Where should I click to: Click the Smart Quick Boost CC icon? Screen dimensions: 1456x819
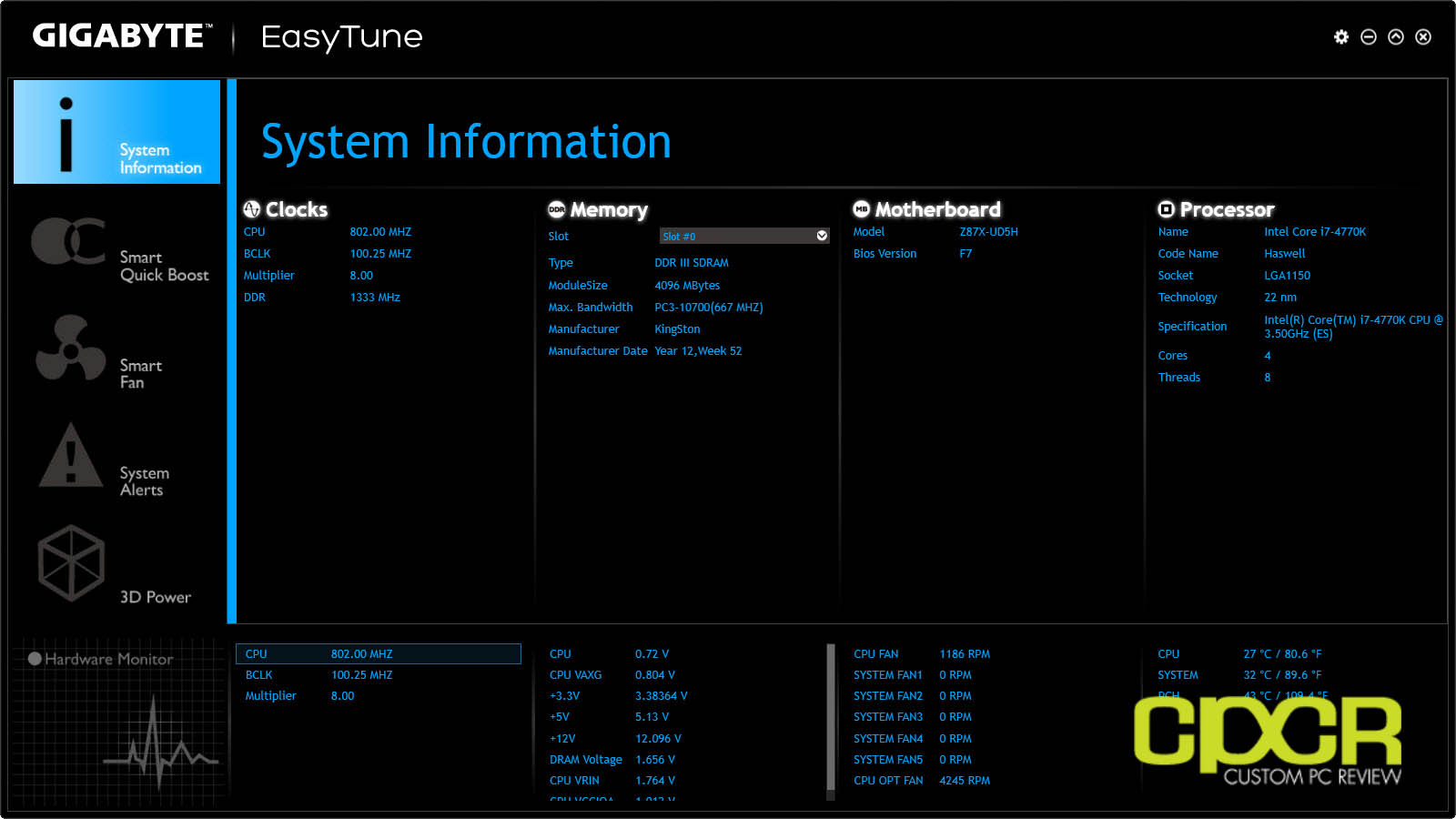pos(68,241)
